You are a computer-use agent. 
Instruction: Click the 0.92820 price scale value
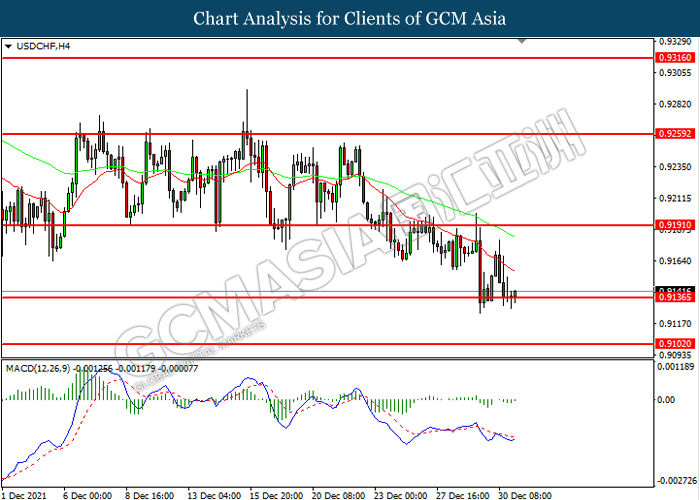(675, 104)
